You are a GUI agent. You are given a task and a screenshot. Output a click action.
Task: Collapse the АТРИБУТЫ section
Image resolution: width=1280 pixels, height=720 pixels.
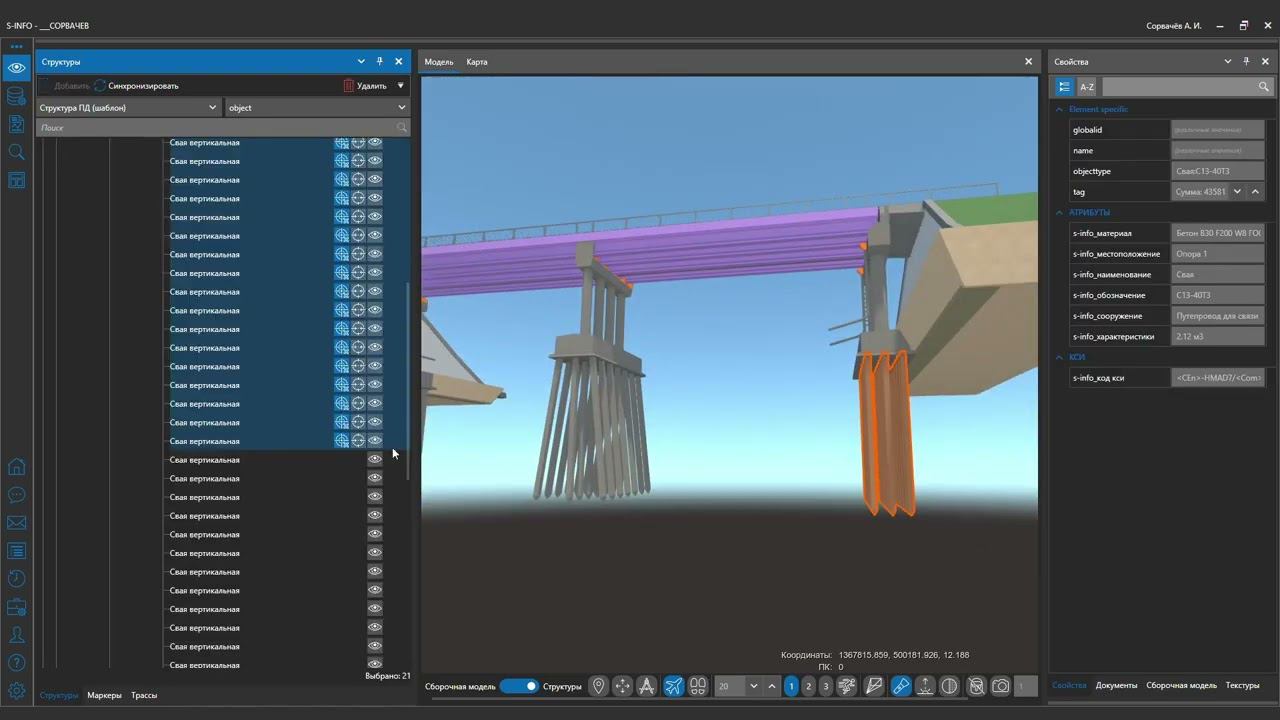point(1060,212)
